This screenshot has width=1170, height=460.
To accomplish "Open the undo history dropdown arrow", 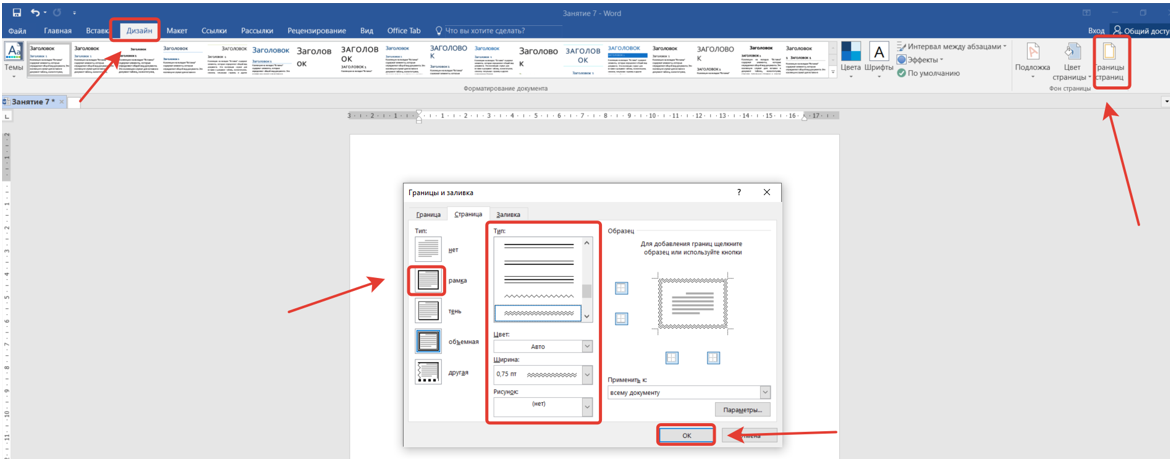I will [46, 13].
